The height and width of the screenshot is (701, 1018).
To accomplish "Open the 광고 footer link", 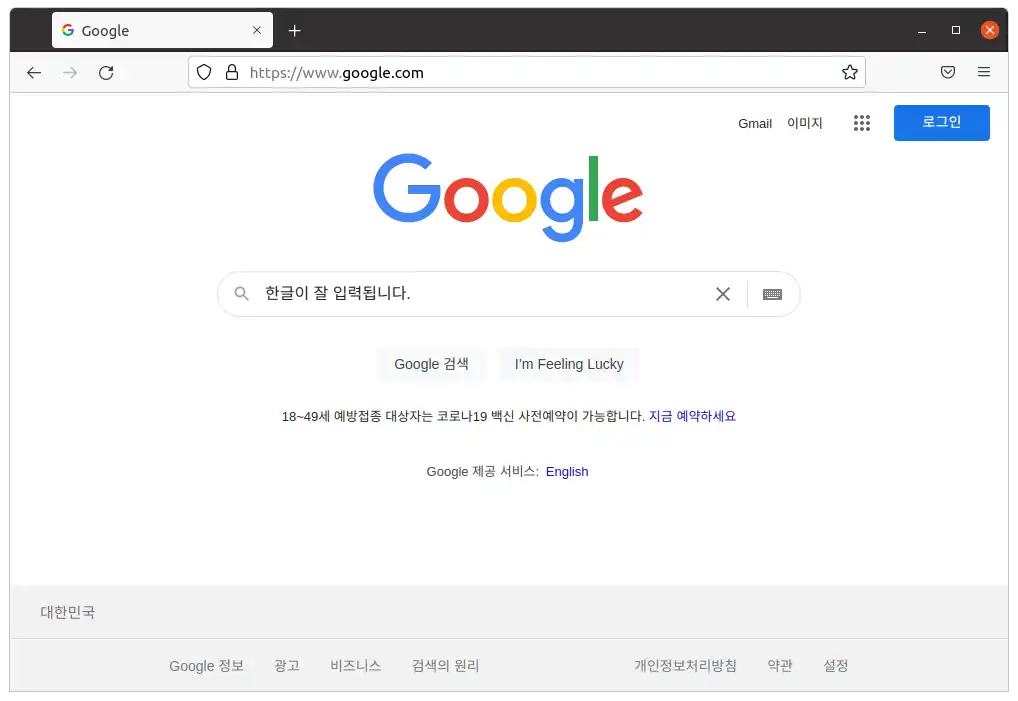I will 286,666.
